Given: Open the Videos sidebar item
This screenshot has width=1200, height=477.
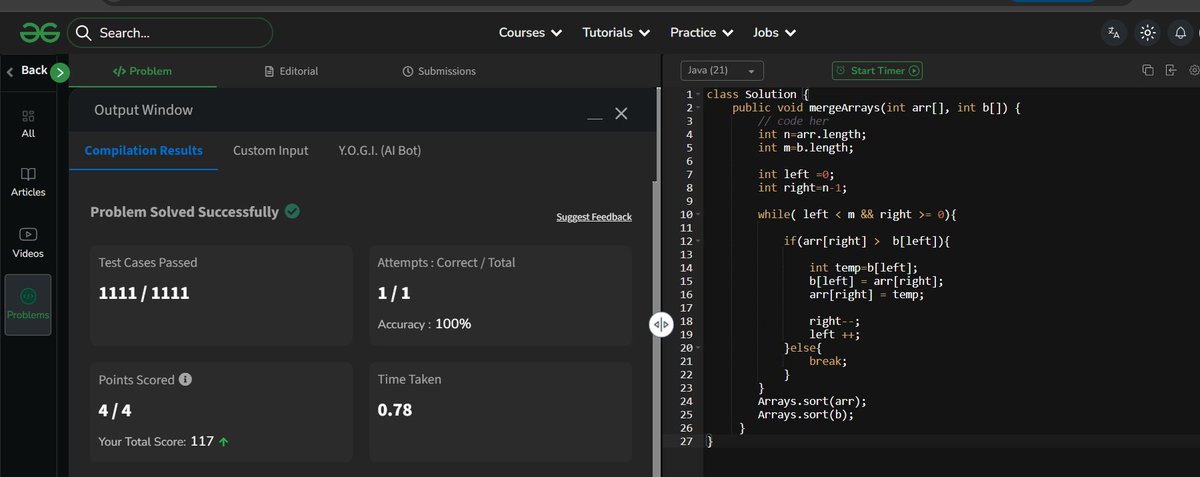Looking at the screenshot, I should pos(28,243).
